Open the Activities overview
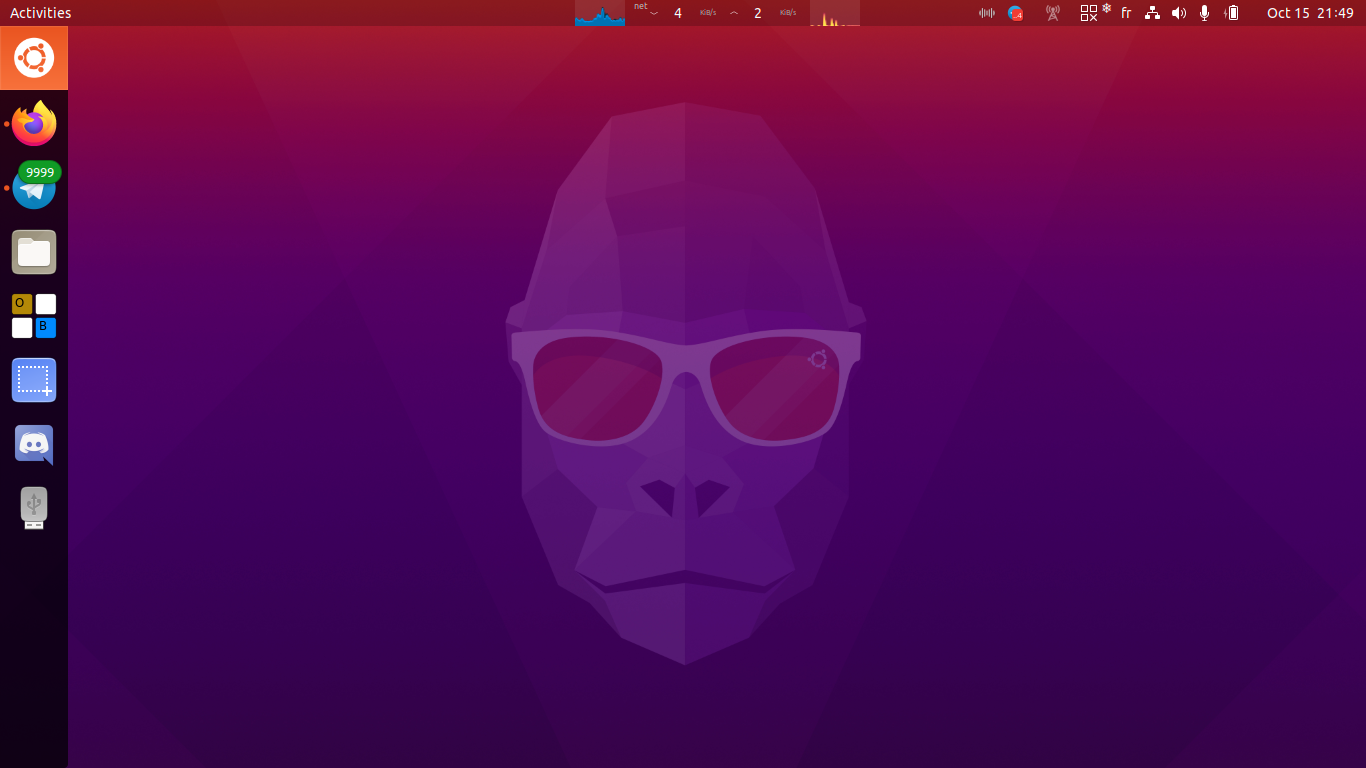1366x768 pixels. 40,13
